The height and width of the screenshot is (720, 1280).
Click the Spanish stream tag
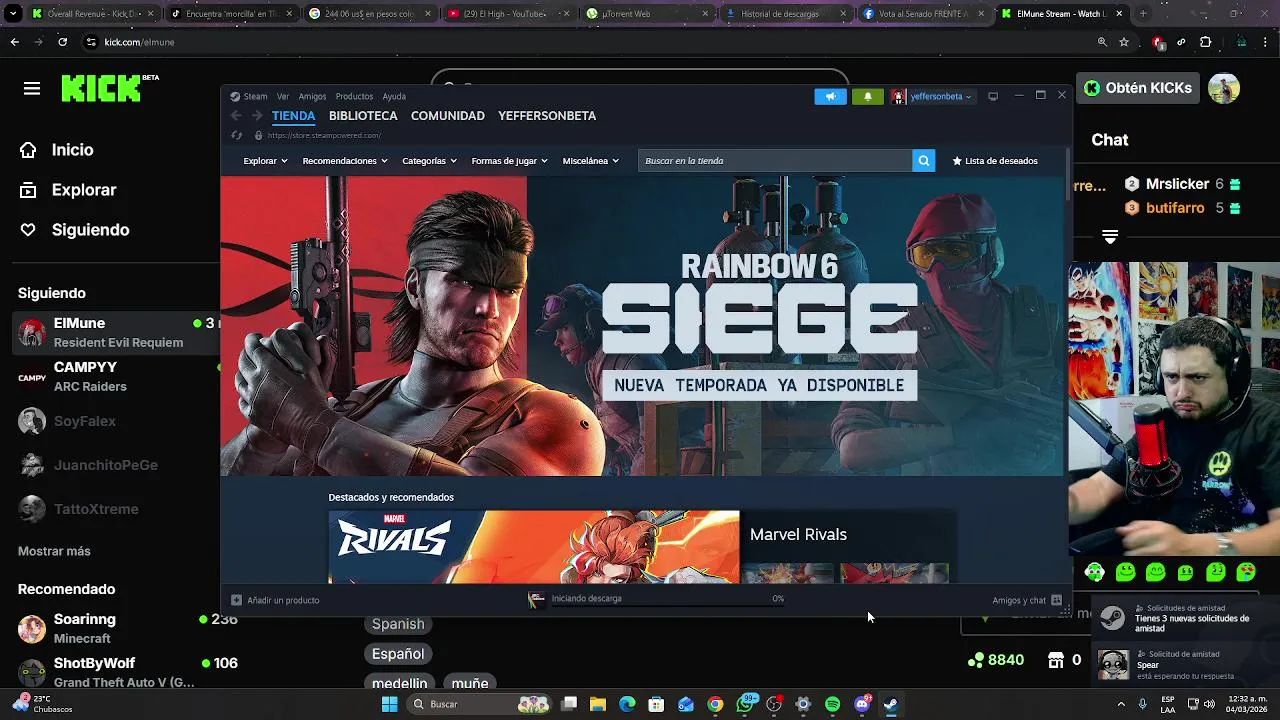tap(398, 624)
